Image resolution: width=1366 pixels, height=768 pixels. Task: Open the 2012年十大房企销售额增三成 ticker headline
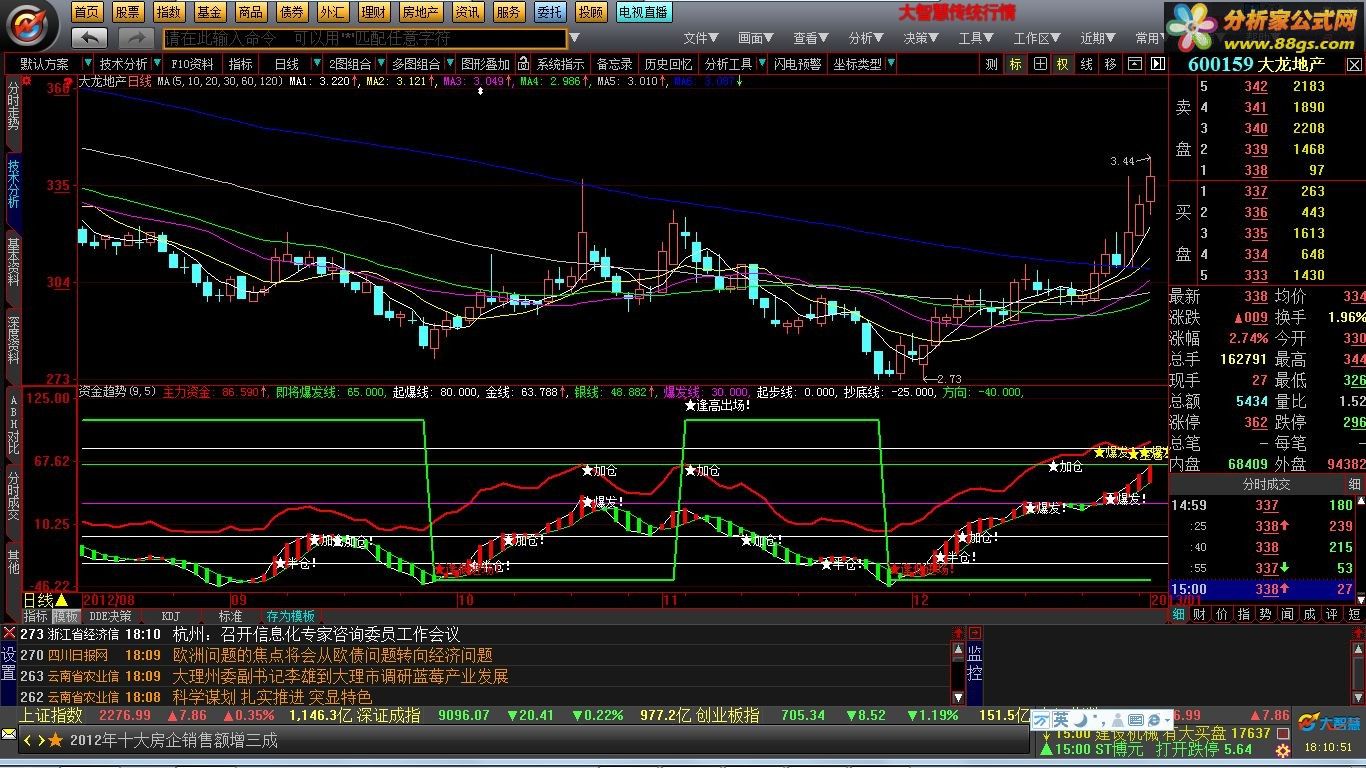pyautogui.click(x=174, y=740)
